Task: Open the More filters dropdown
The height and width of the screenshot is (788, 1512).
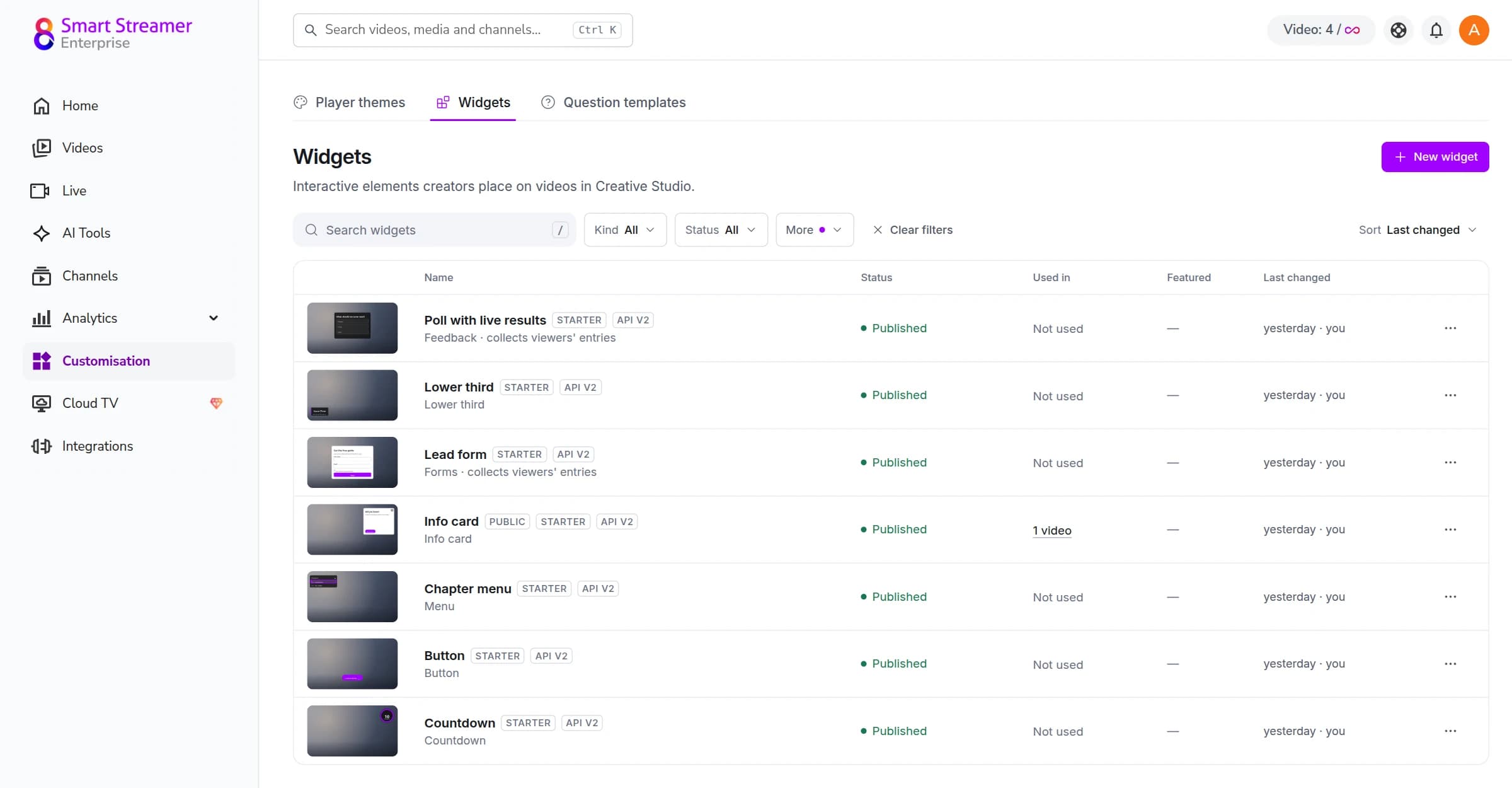Action: [815, 229]
